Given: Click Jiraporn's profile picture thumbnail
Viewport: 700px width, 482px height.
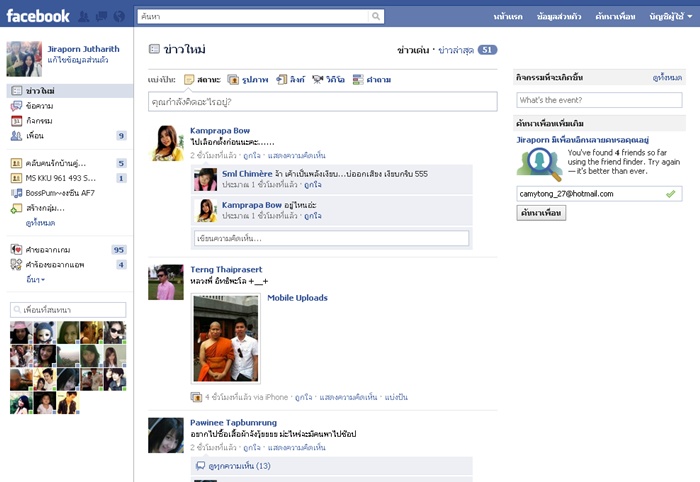Looking at the screenshot, I should pos(24,59).
